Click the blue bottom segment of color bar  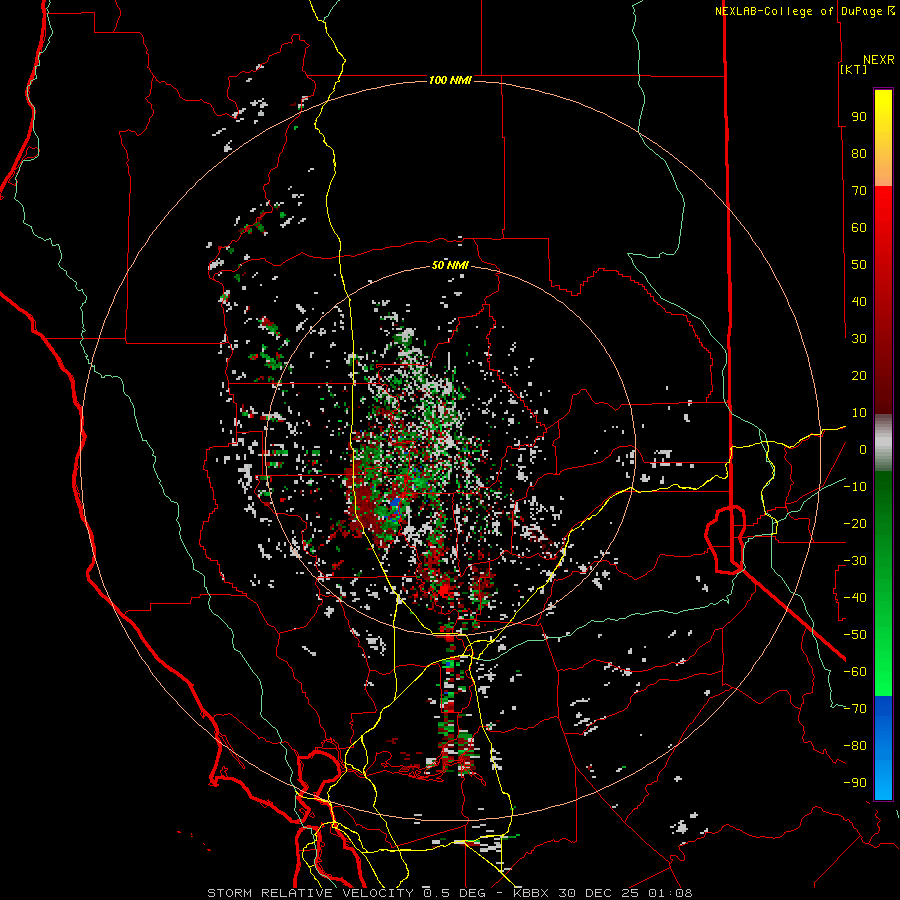[883, 748]
